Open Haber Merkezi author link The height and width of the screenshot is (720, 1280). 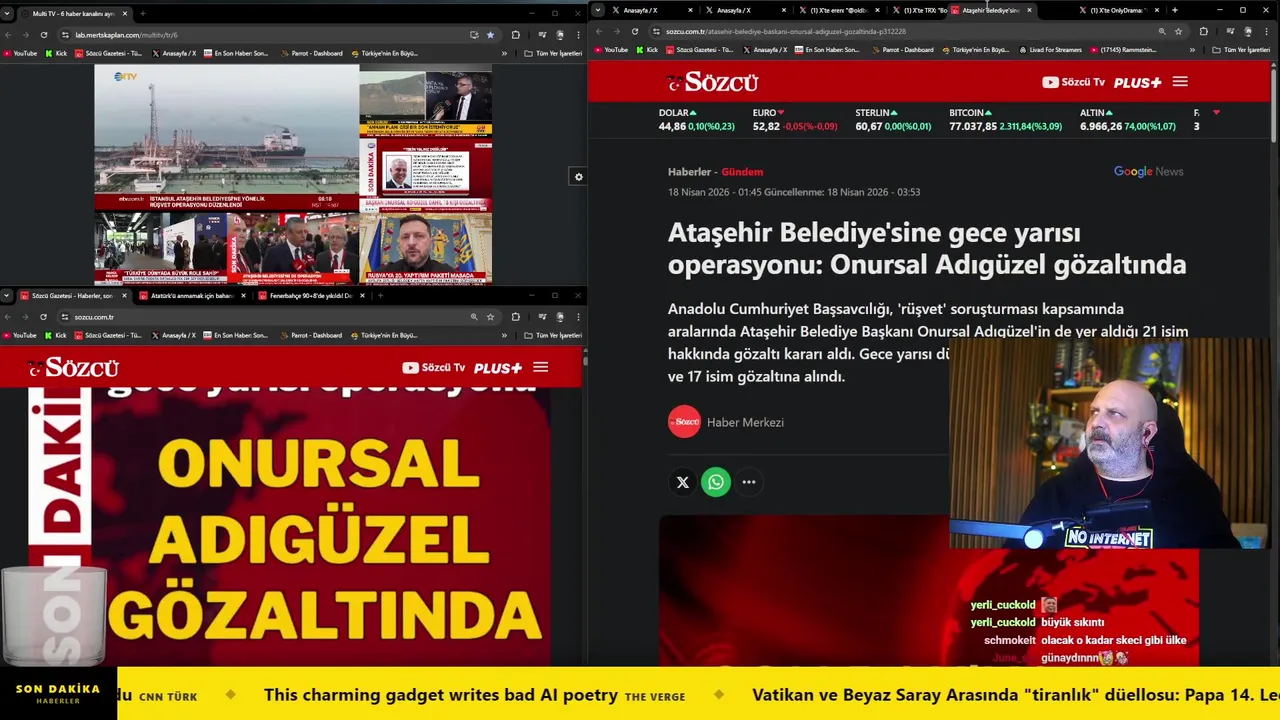(x=745, y=422)
